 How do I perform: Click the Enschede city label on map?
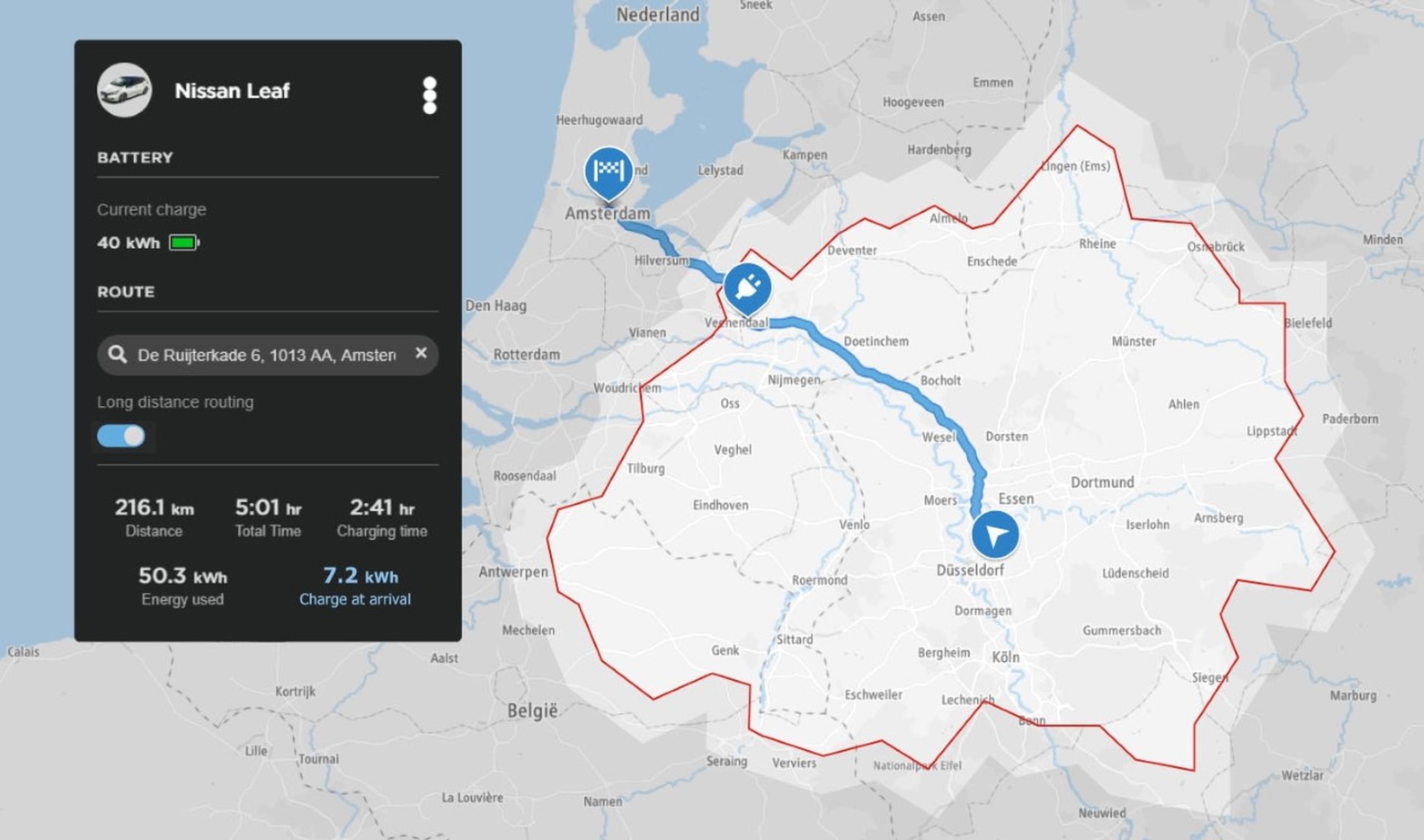click(x=992, y=261)
